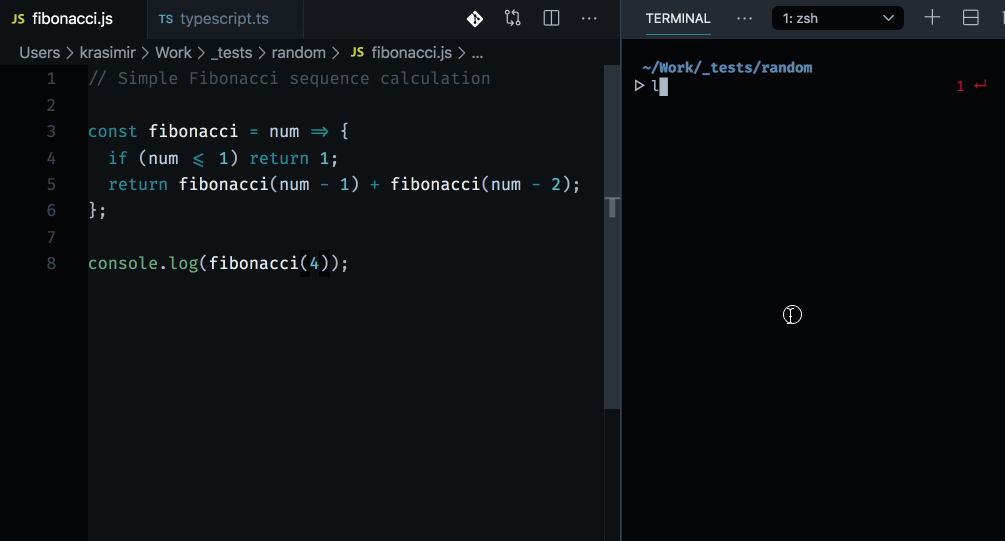The width and height of the screenshot is (1005, 541).
Task: Click the red exit code 1 indicator
Action: click(960, 87)
